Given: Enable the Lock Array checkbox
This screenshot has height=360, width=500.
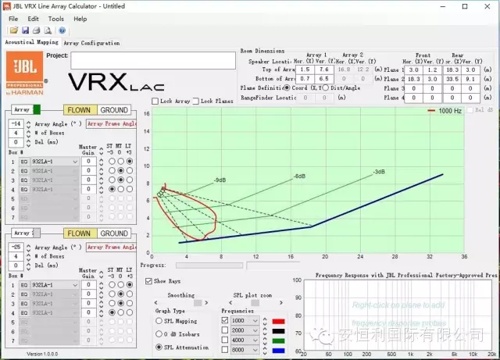Looking at the screenshot, I should click(155, 101).
